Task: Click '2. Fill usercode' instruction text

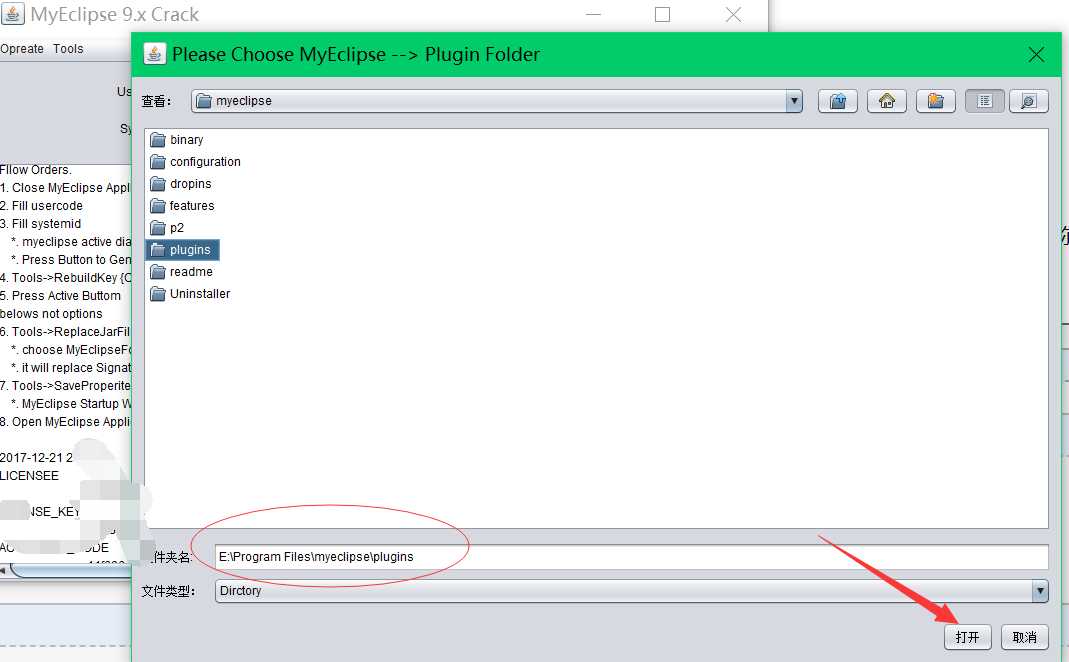Action: click(42, 205)
